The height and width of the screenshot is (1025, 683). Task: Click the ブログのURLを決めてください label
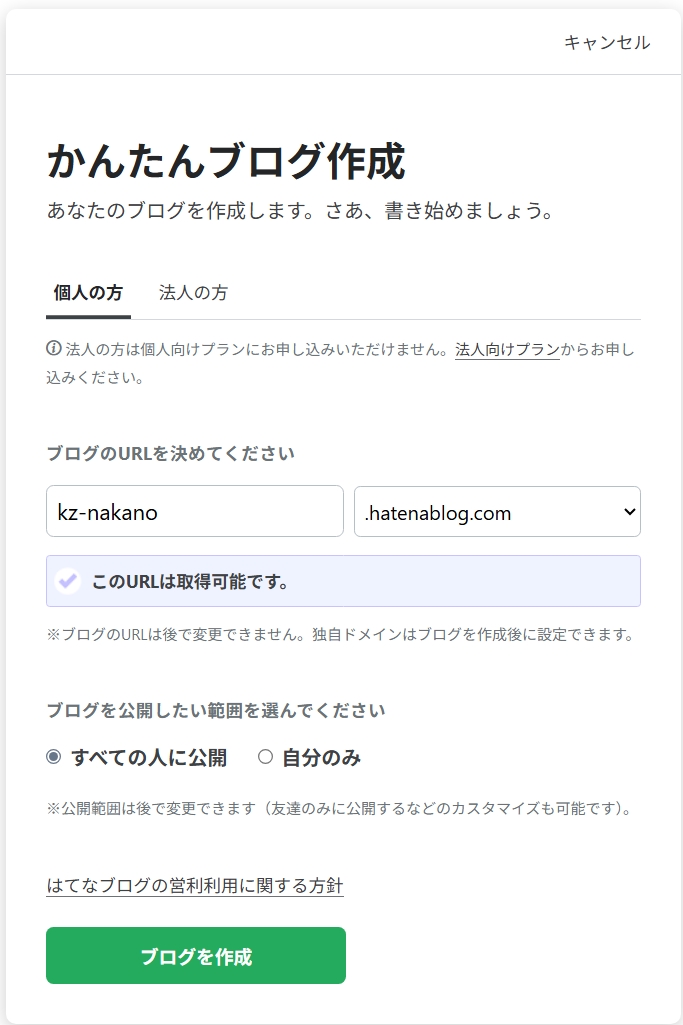pos(171,454)
